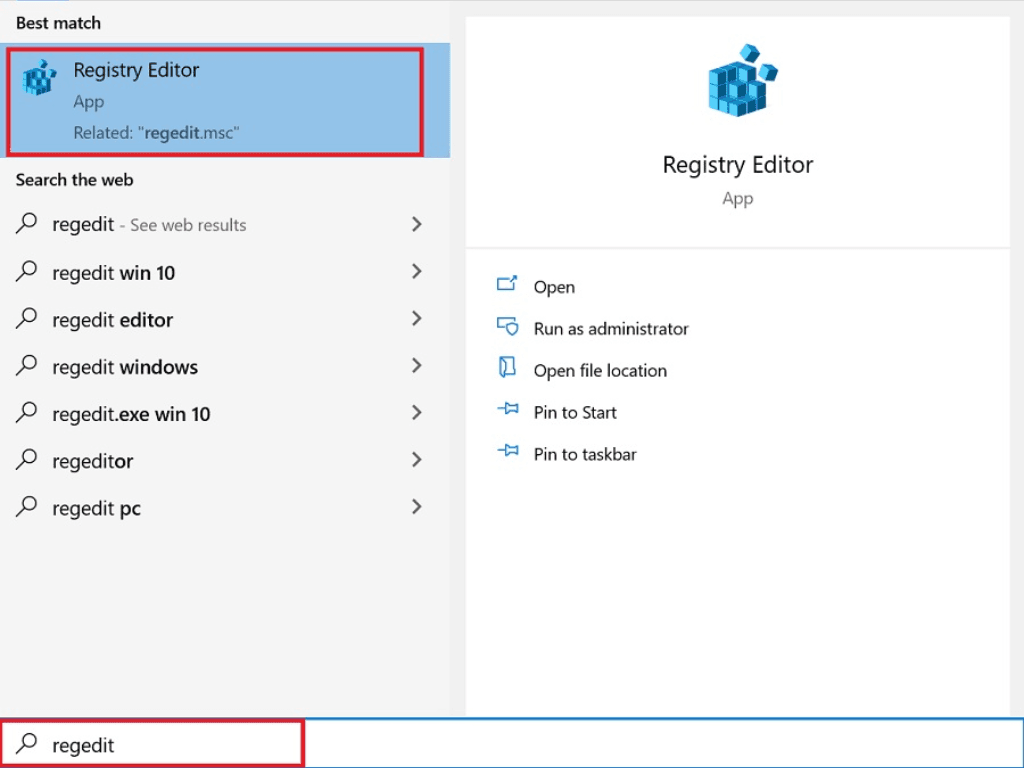Expand the "regedit - See web results" chevron
This screenshot has width=1024, height=768.
tap(417, 225)
